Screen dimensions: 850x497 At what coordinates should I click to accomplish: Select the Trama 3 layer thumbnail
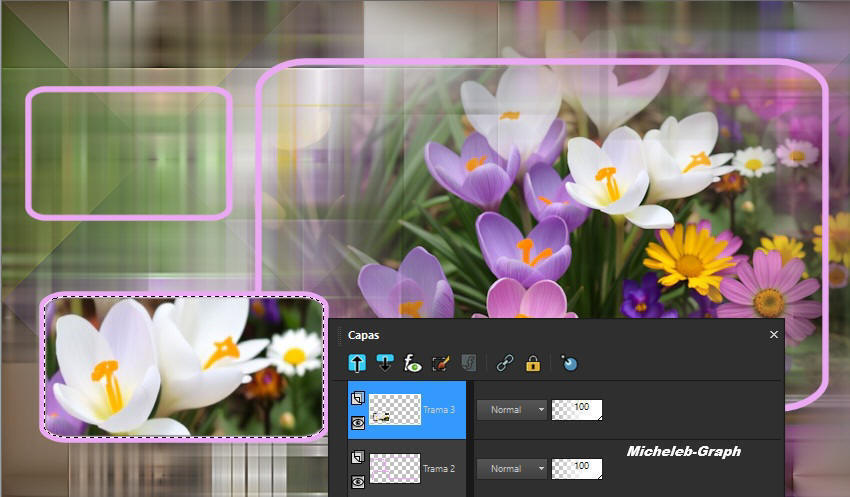[x=394, y=410]
